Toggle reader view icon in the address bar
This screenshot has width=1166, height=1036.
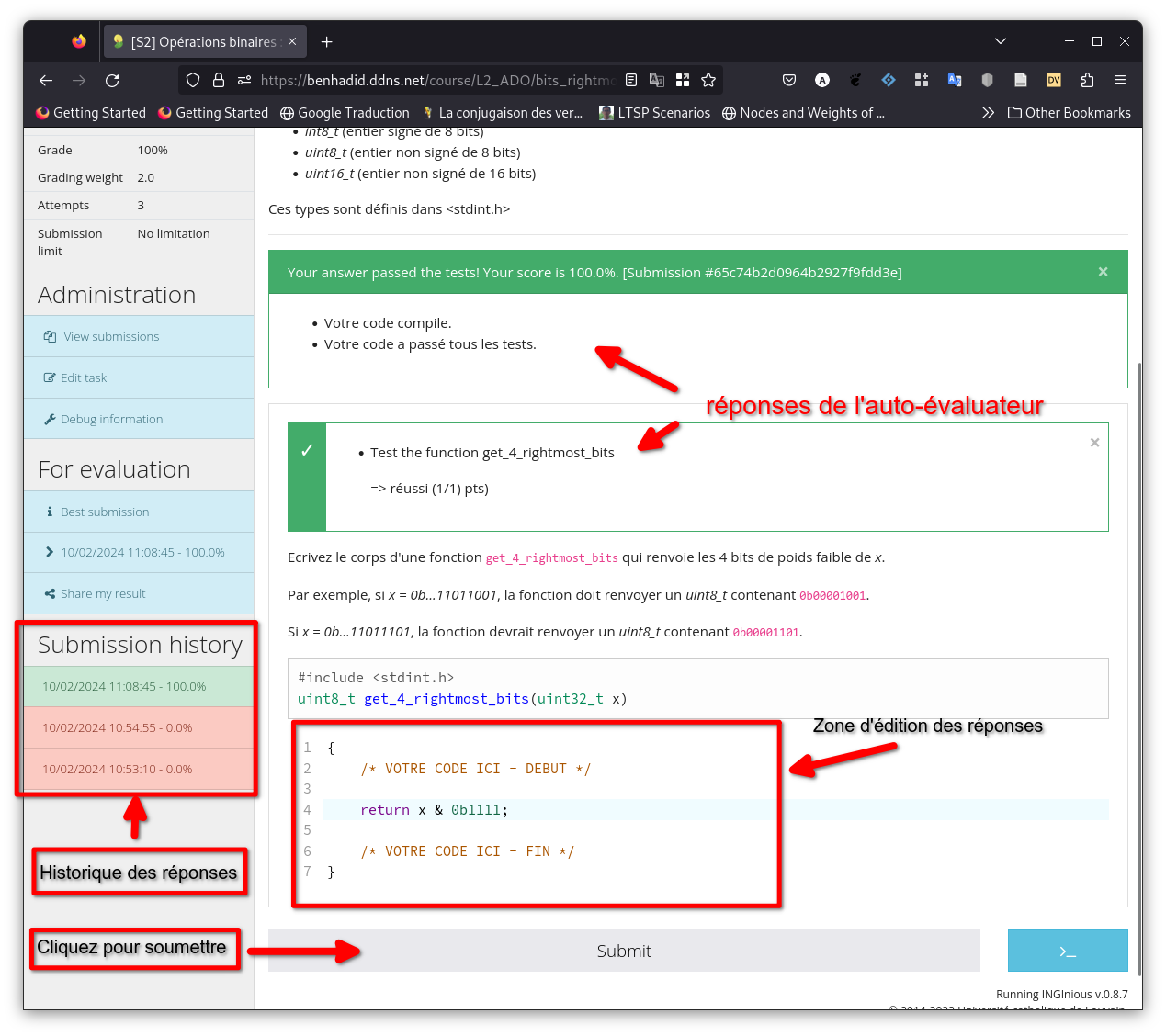(631, 81)
